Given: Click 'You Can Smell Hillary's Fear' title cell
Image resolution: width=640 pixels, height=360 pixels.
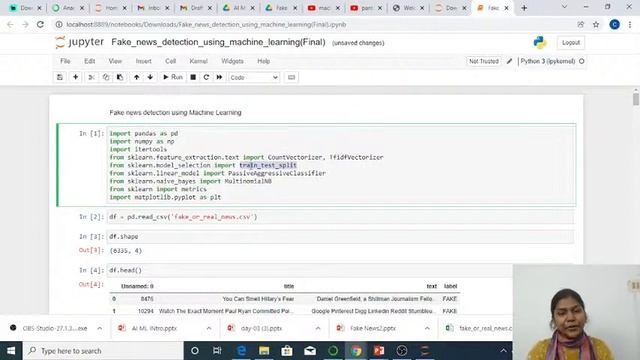Looking at the screenshot, I should [258, 299].
